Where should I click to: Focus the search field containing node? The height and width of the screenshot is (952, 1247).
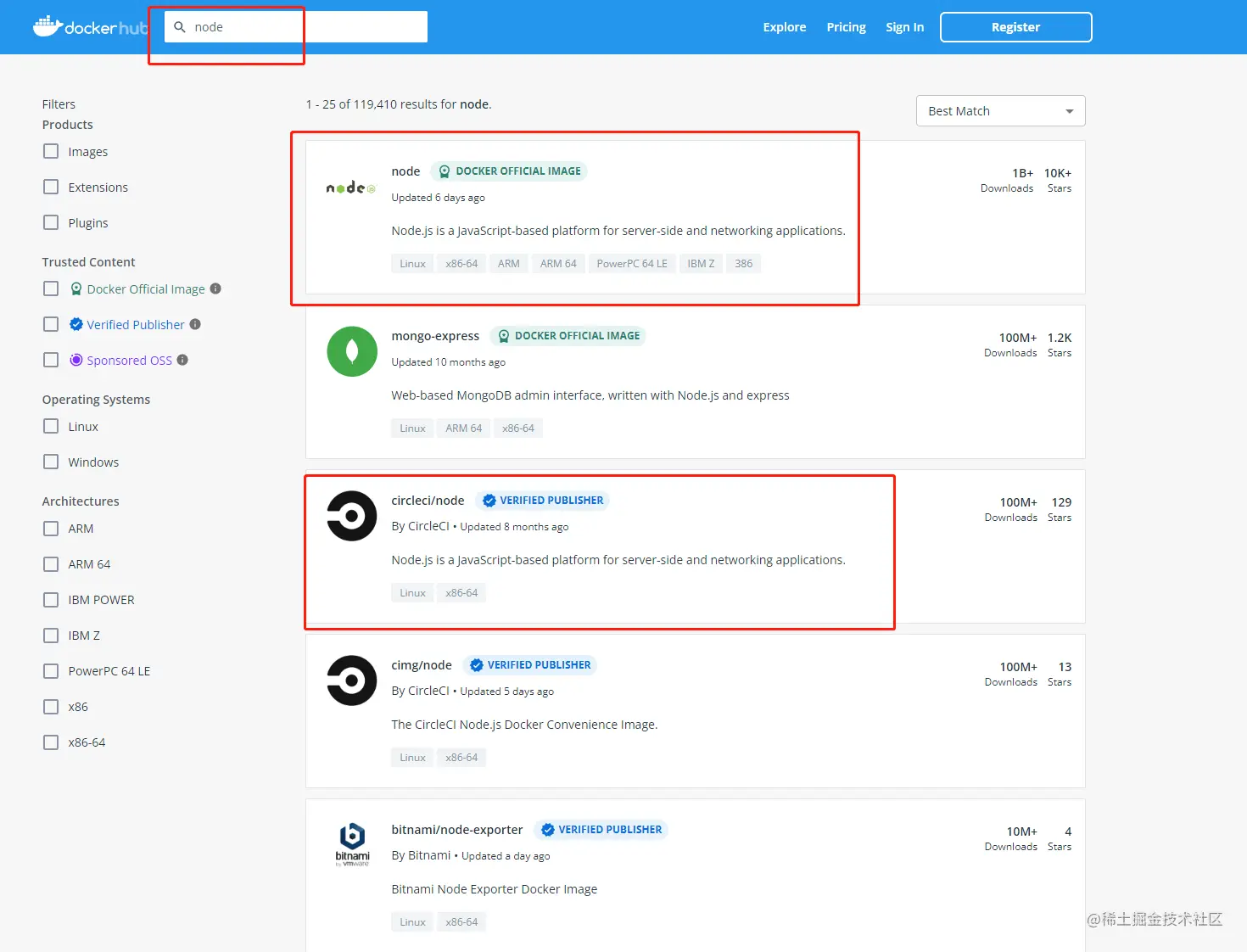pyautogui.click(x=296, y=27)
